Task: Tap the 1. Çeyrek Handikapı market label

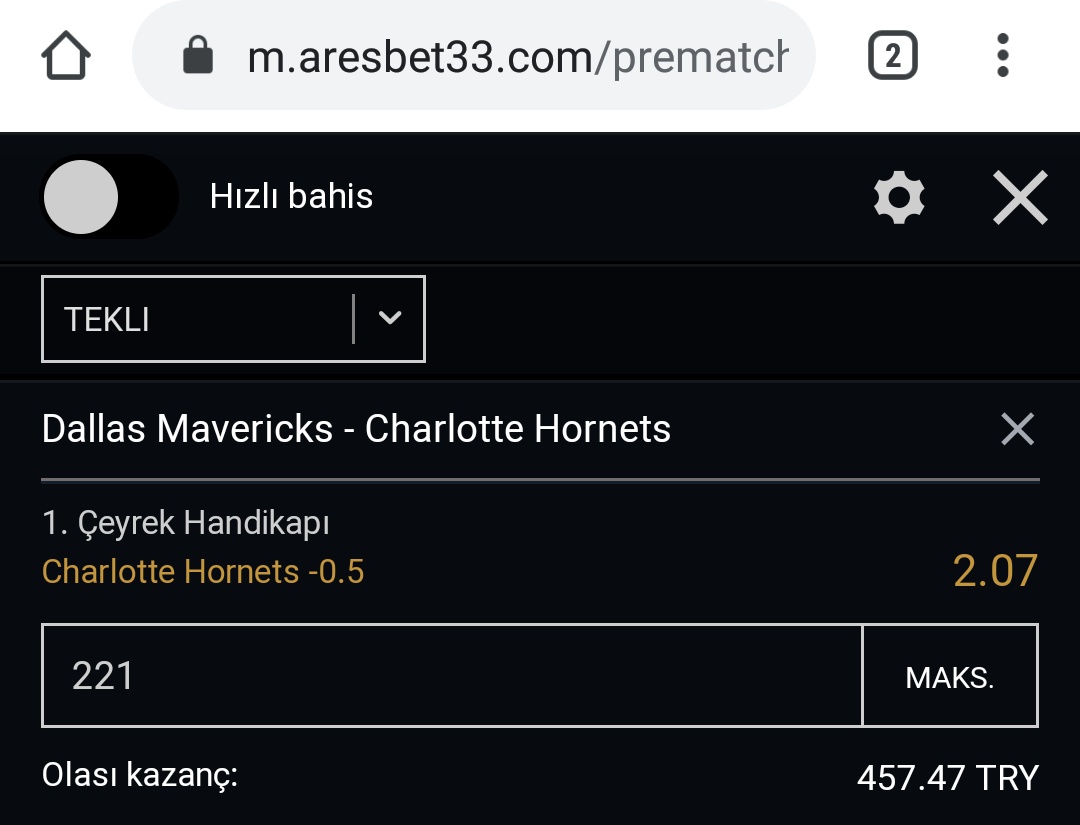Action: [185, 523]
